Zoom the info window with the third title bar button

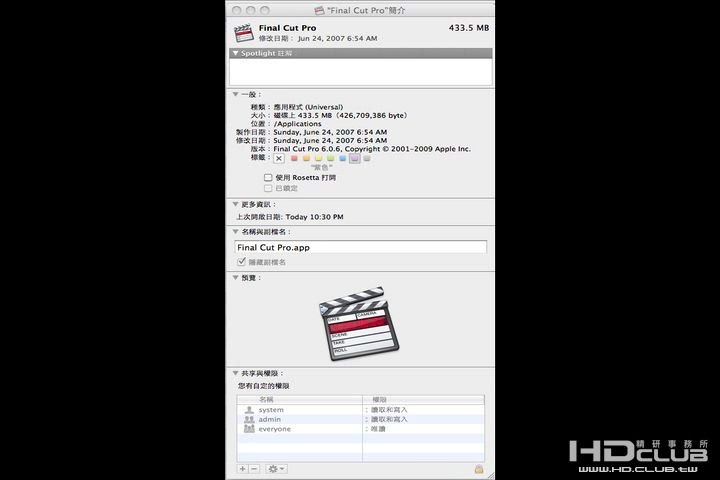(x=265, y=10)
